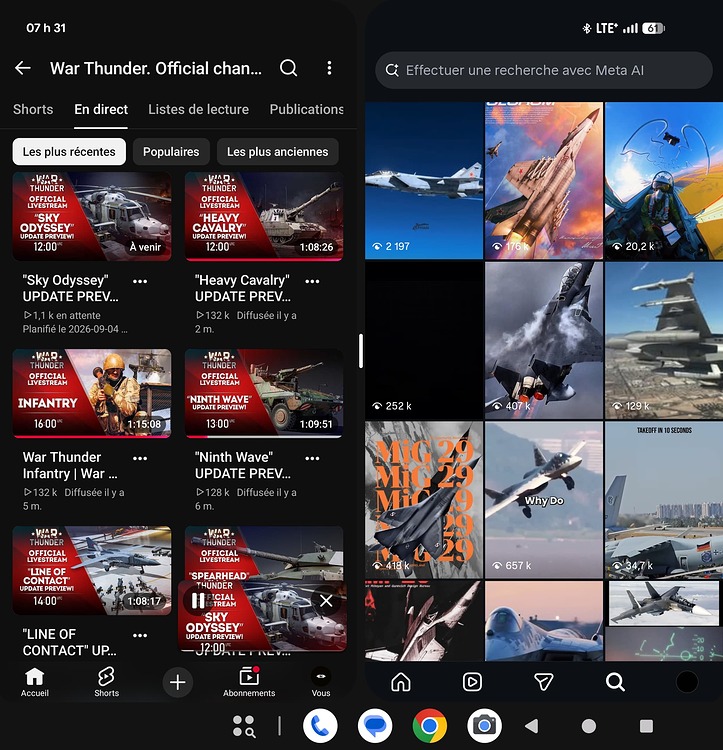Viewport: 723px width, 750px height.
Task: Tap the Android home navigation button
Action: tap(589, 726)
